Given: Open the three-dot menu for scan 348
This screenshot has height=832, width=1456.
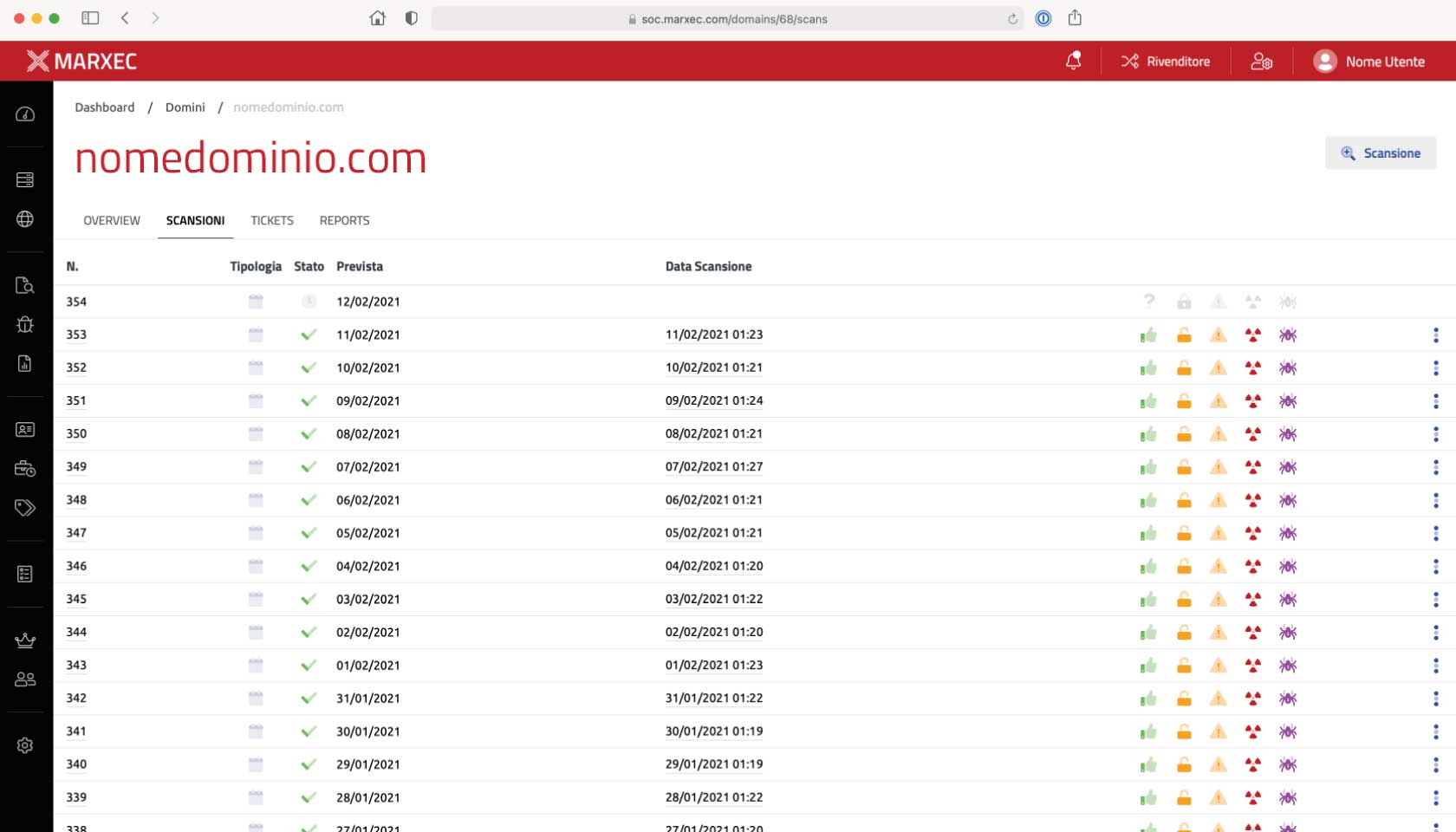Looking at the screenshot, I should coord(1436,500).
